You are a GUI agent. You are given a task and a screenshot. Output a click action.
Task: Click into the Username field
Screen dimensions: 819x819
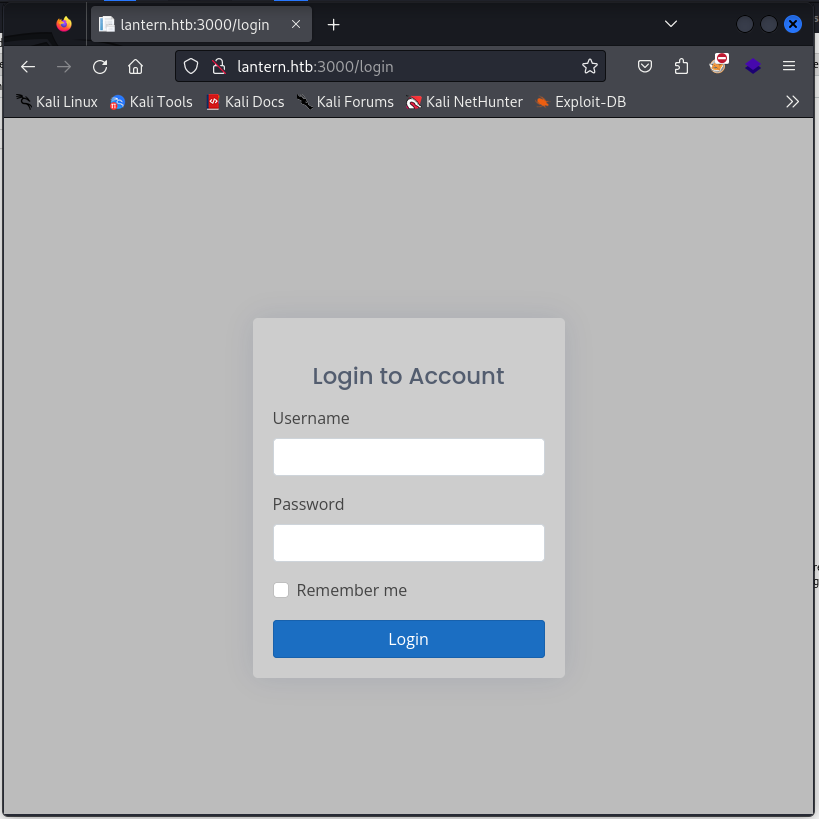pos(408,457)
